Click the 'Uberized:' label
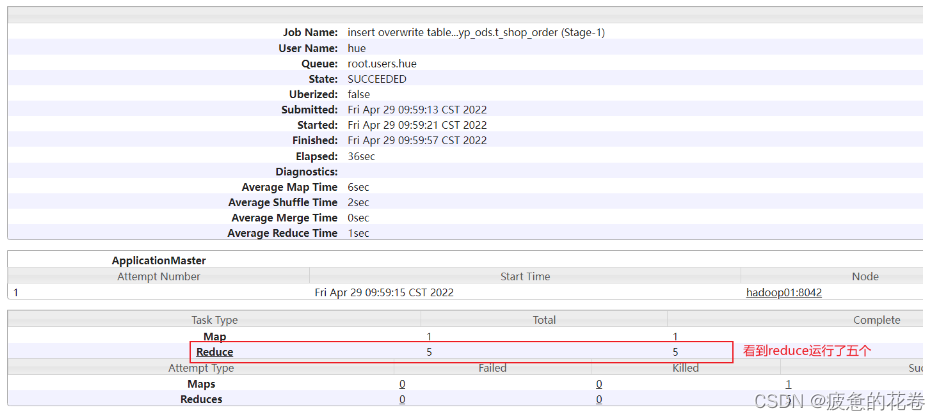 [x=314, y=94]
